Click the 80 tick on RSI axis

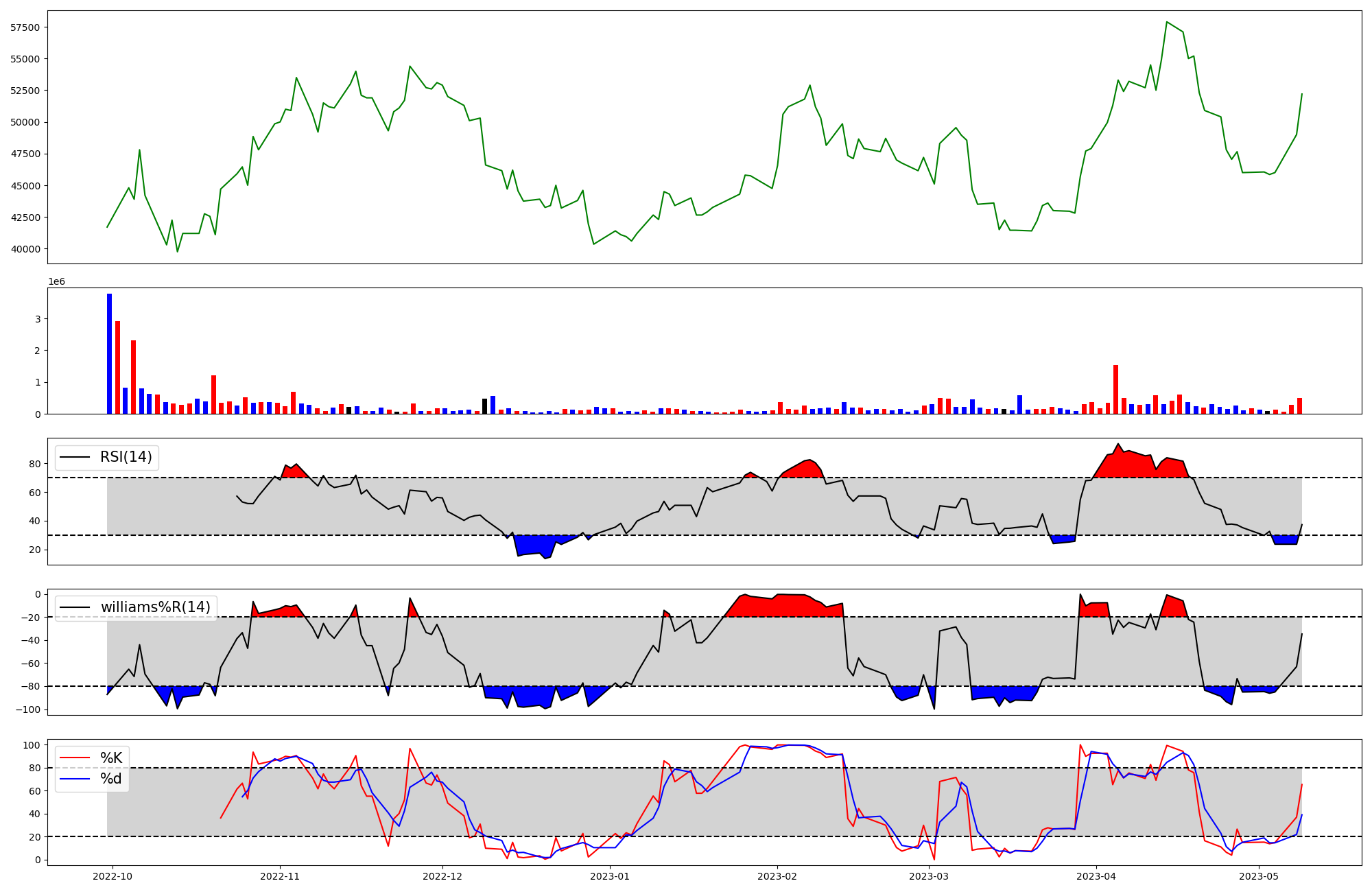(x=34, y=464)
